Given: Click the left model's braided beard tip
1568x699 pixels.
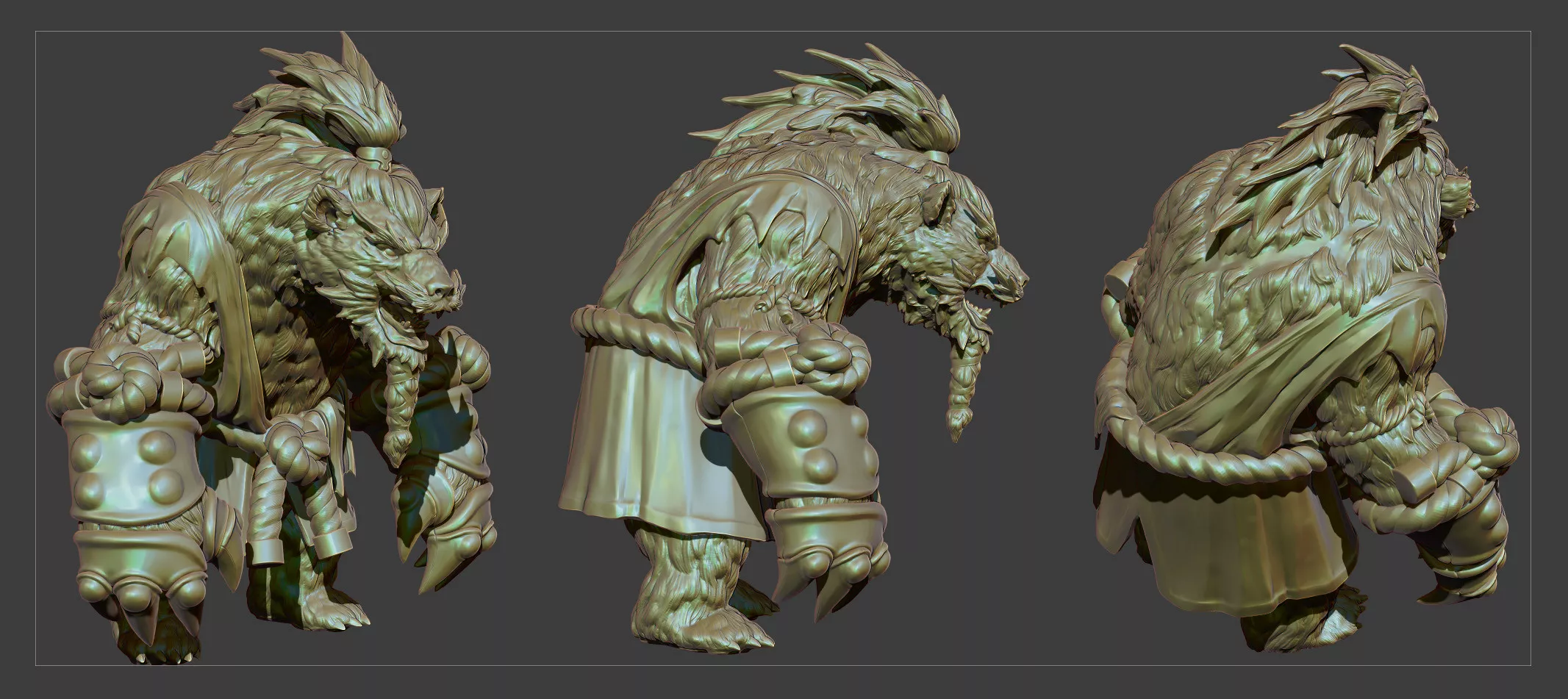Looking at the screenshot, I should (397, 442).
